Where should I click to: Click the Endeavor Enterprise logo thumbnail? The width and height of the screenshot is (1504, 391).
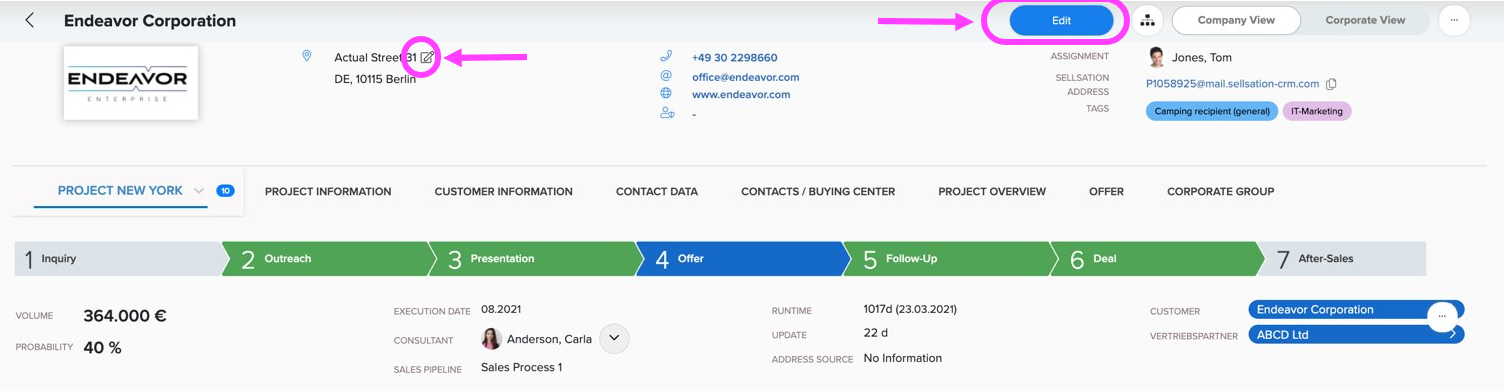pos(131,83)
